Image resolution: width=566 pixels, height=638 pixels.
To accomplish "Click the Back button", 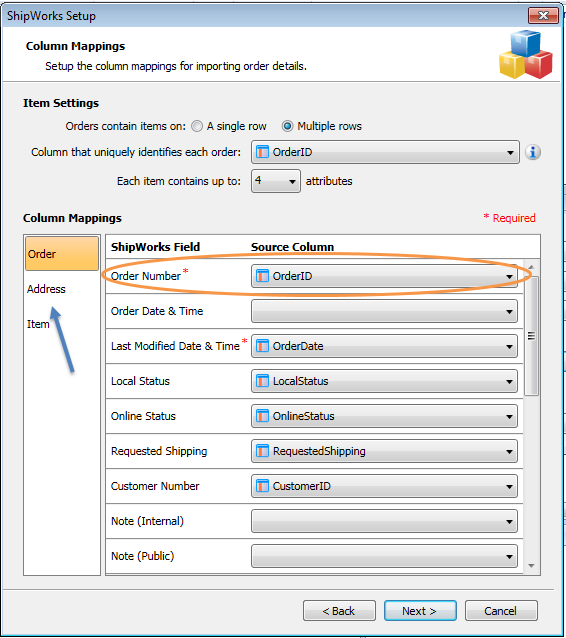I will click(x=339, y=611).
